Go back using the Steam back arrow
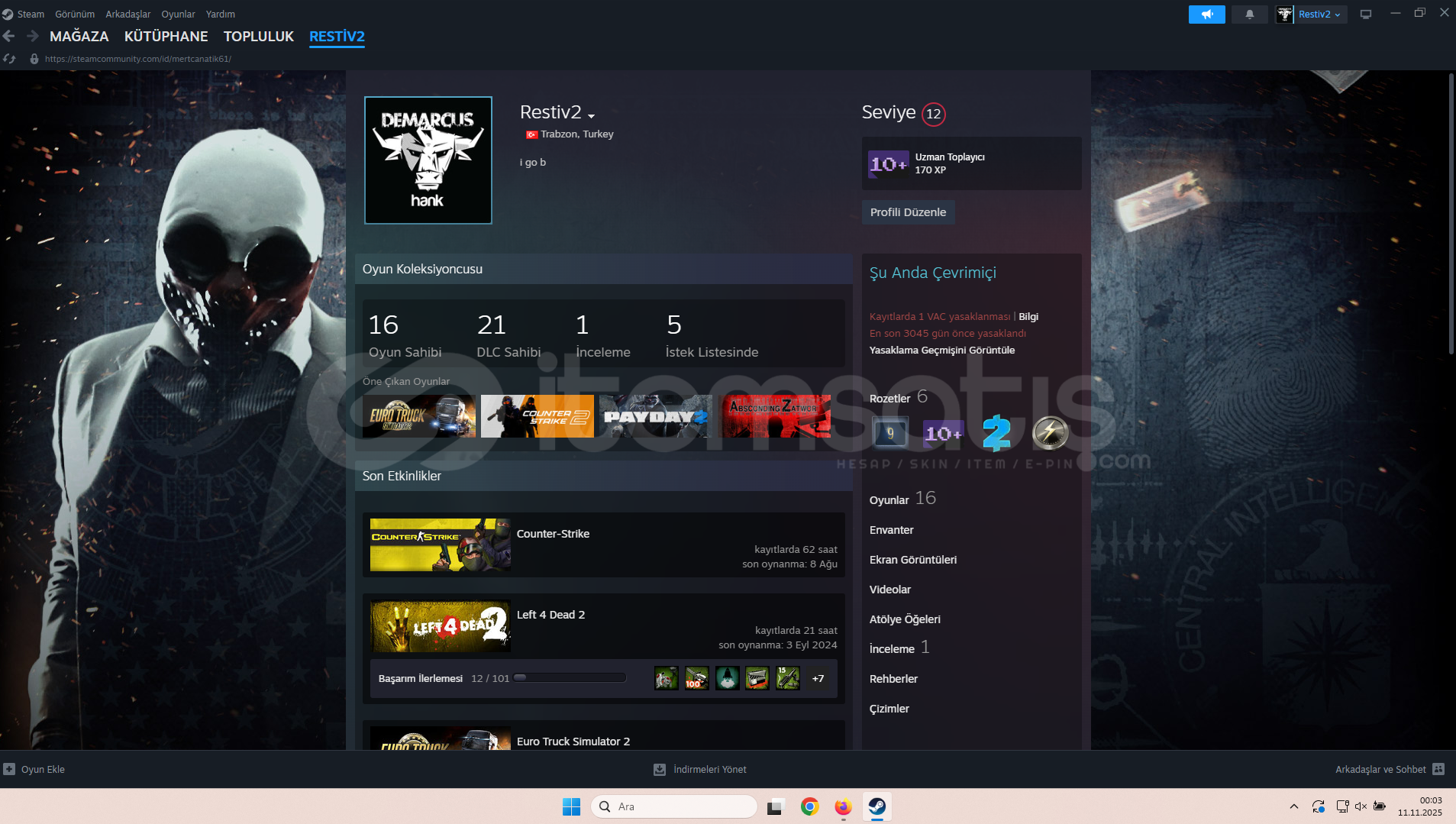1456x824 pixels. click(x=9, y=36)
